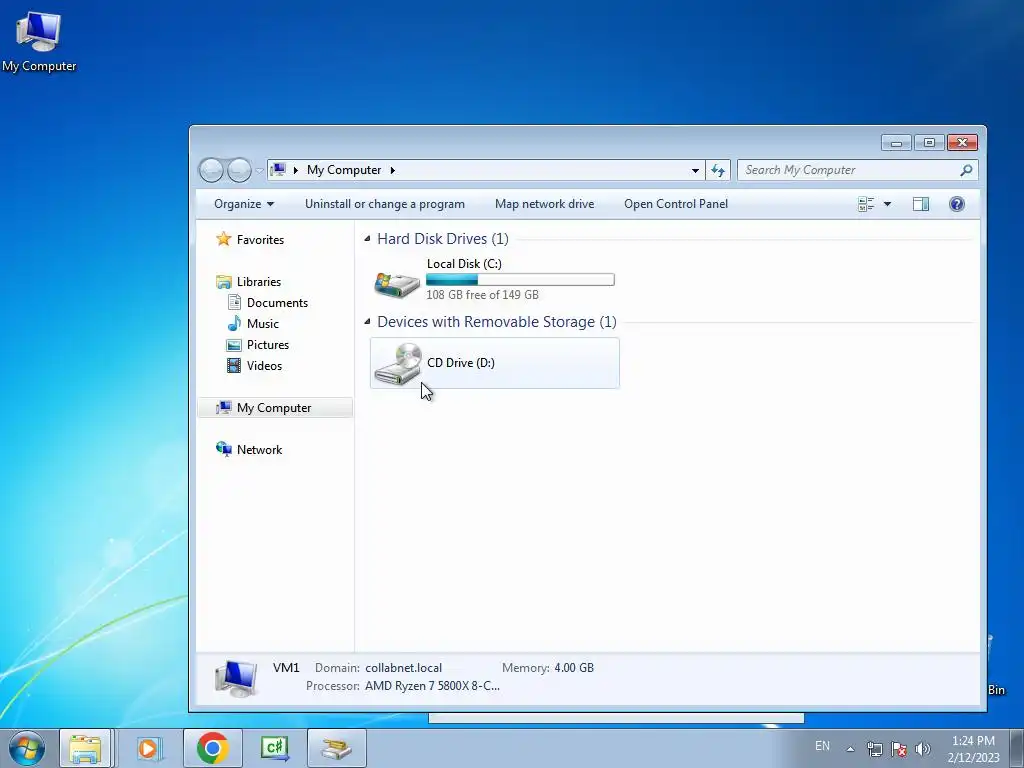This screenshot has width=1024, height=768.
Task: Open Action Center flag icon
Action: pos(899,749)
